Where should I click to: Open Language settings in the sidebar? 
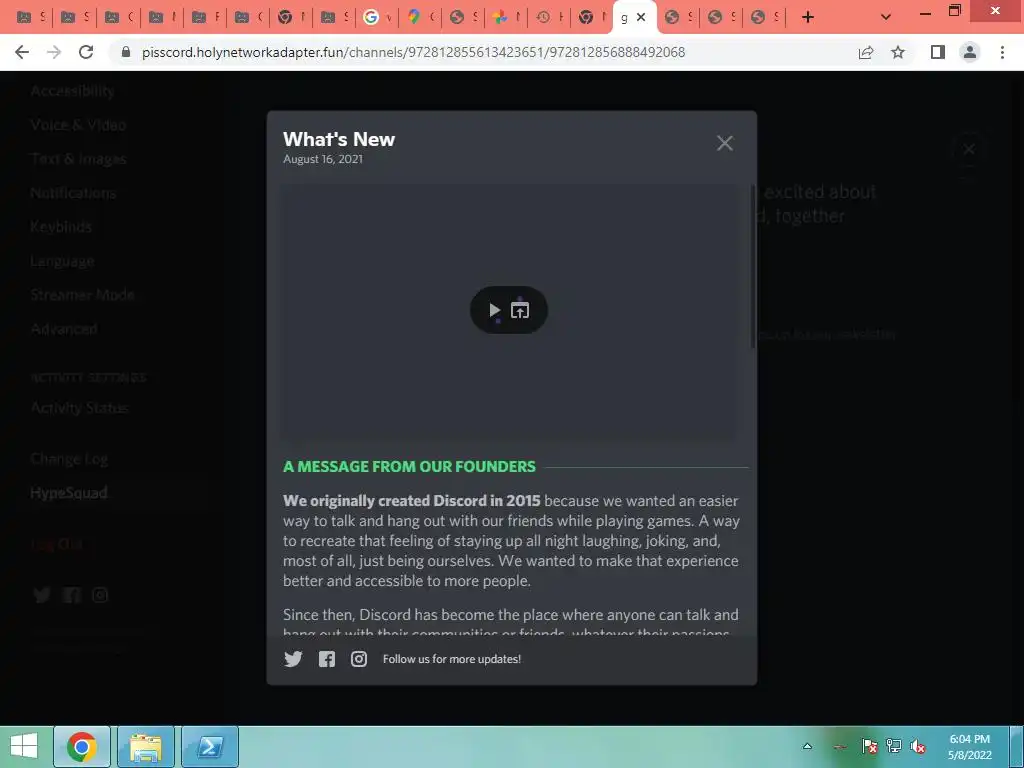62,261
